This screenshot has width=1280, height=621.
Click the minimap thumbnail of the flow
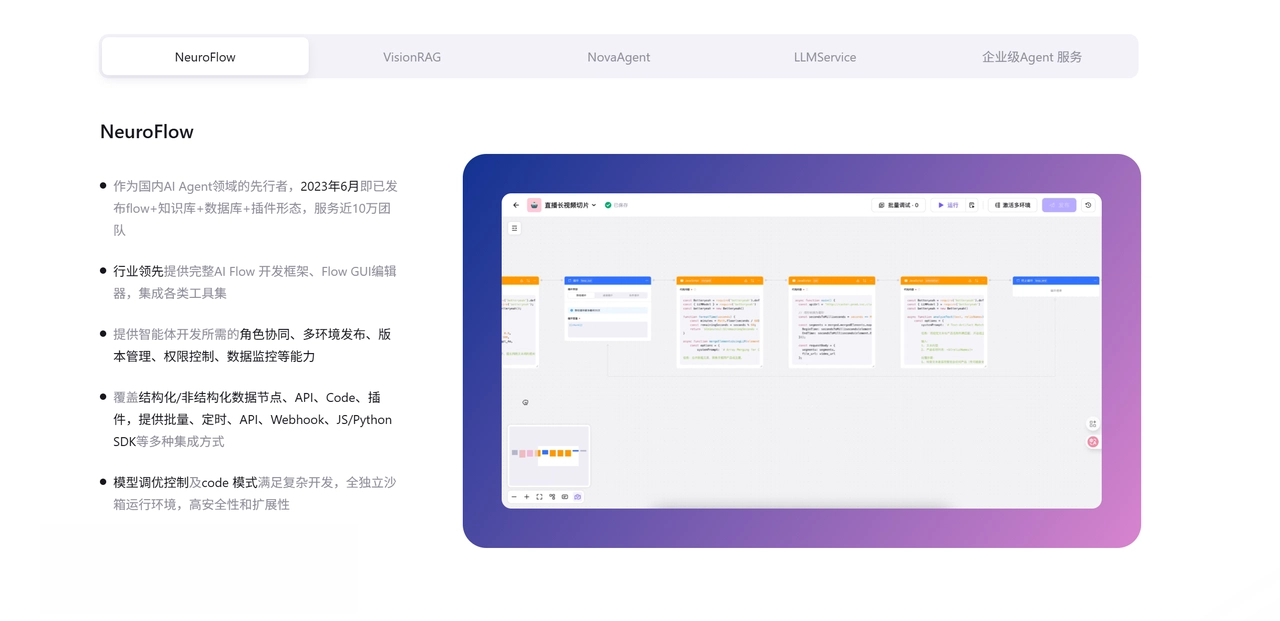pyautogui.click(x=549, y=454)
